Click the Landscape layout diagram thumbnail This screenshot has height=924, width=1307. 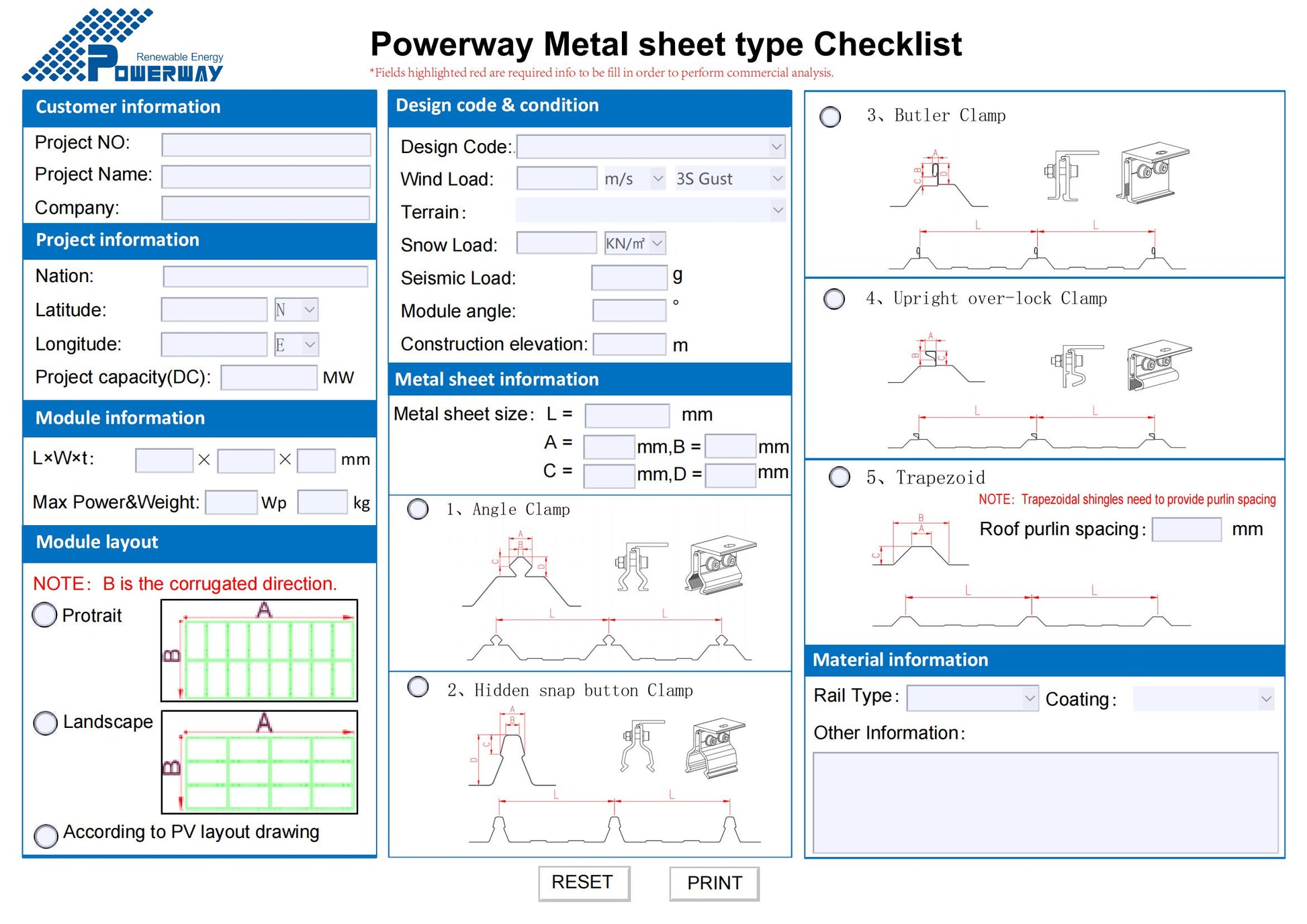click(x=259, y=762)
